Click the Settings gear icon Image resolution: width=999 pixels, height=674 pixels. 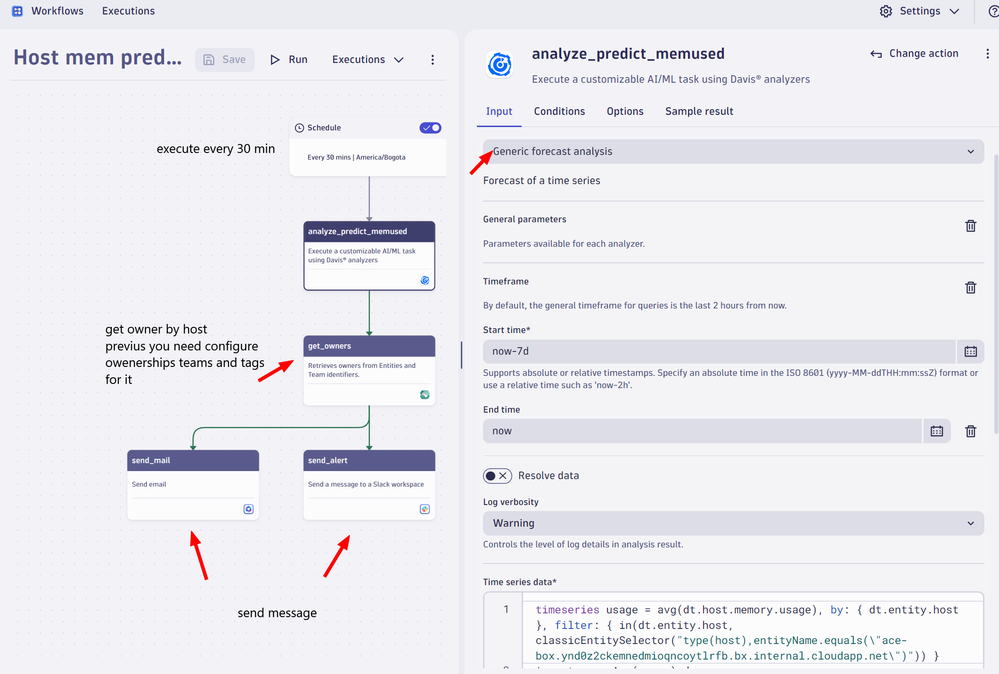pos(886,11)
